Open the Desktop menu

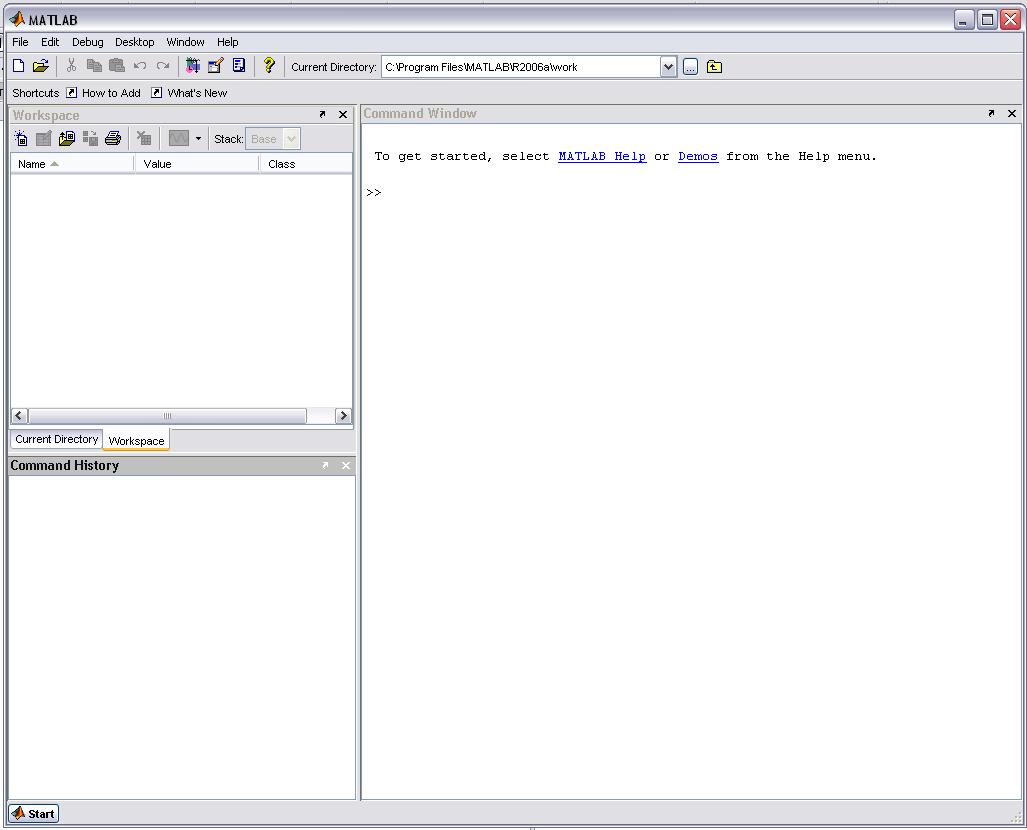[x=134, y=42]
